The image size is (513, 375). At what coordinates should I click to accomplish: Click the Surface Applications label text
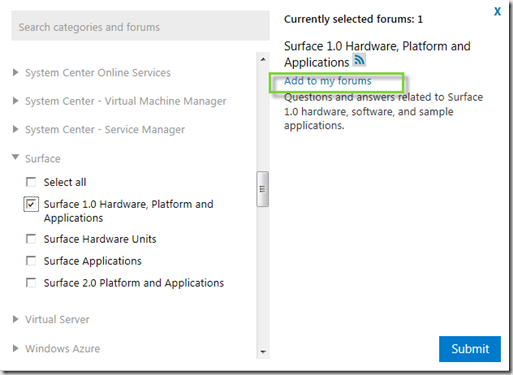[93, 261]
